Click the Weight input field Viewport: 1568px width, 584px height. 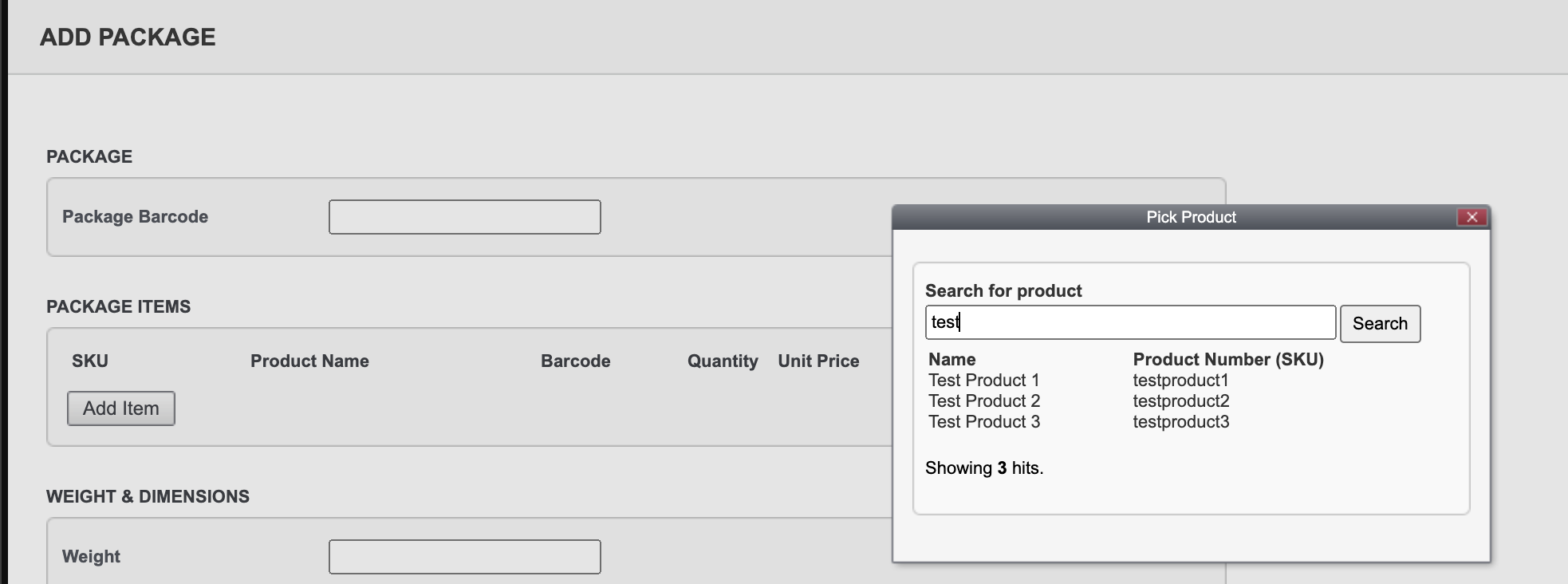[464, 557]
